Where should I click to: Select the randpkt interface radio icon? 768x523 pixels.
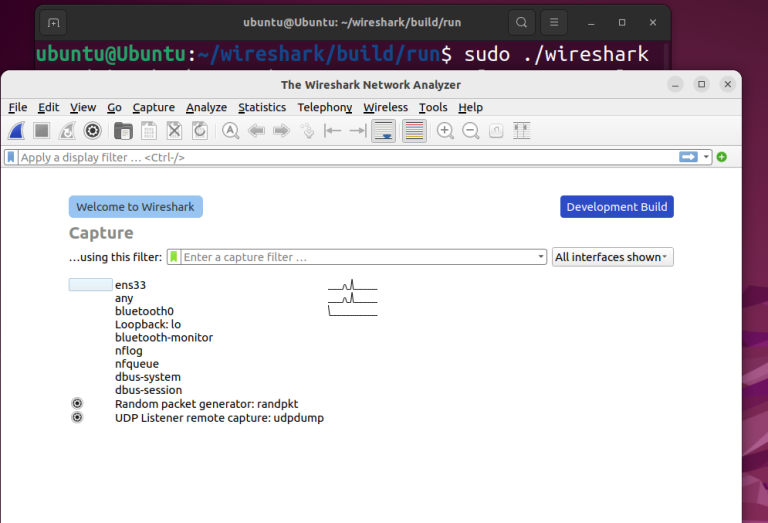tap(77, 404)
